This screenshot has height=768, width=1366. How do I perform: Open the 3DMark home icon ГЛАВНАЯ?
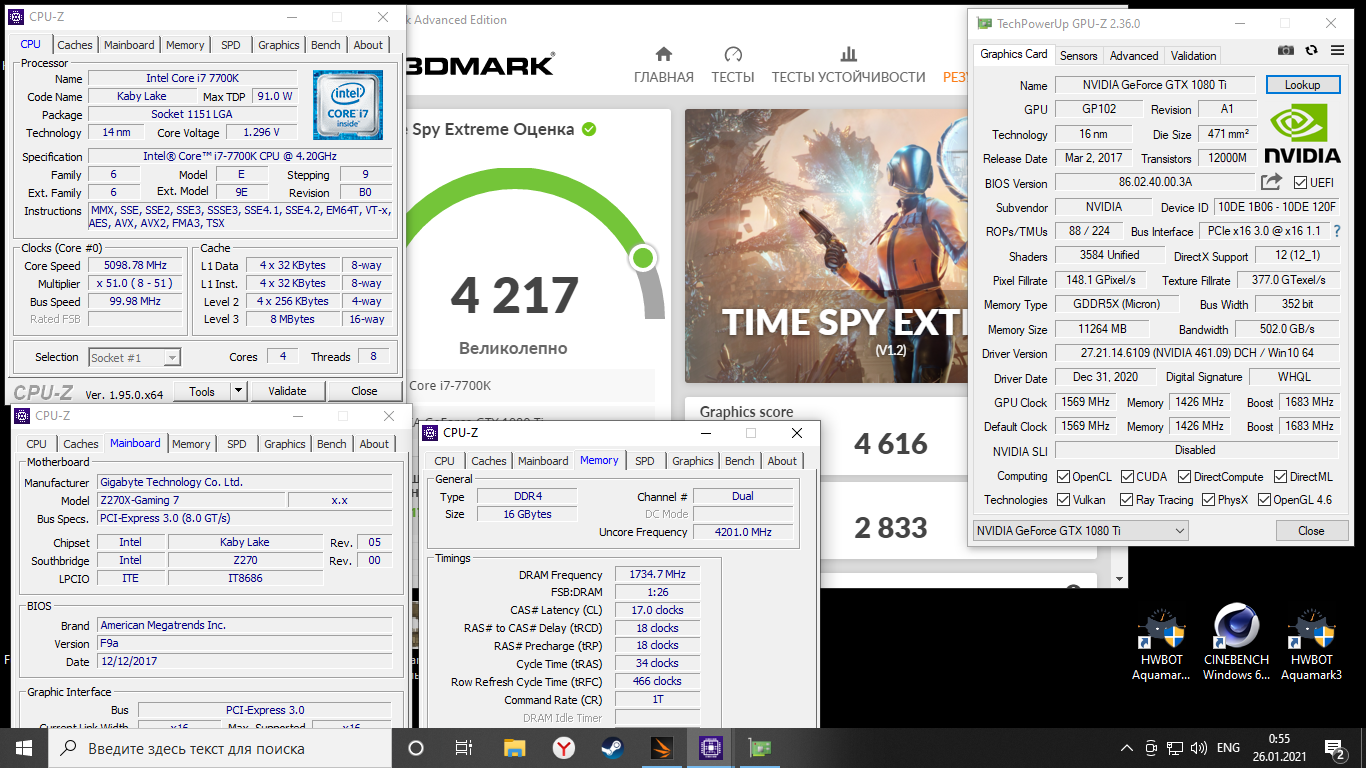coord(663,54)
